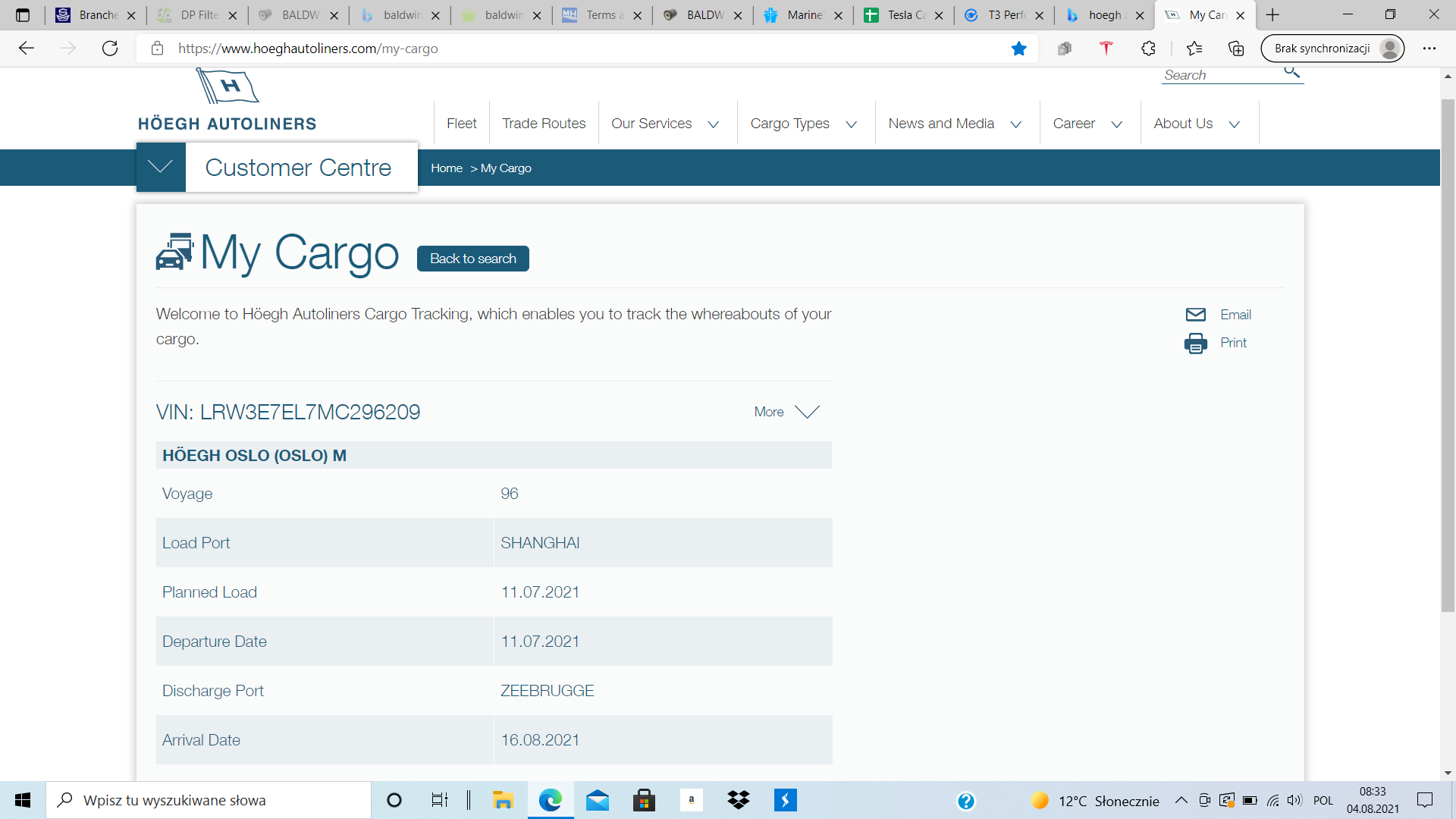
Task: Click the search magnifier icon
Action: pyautogui.click(x=1291, y=72)
